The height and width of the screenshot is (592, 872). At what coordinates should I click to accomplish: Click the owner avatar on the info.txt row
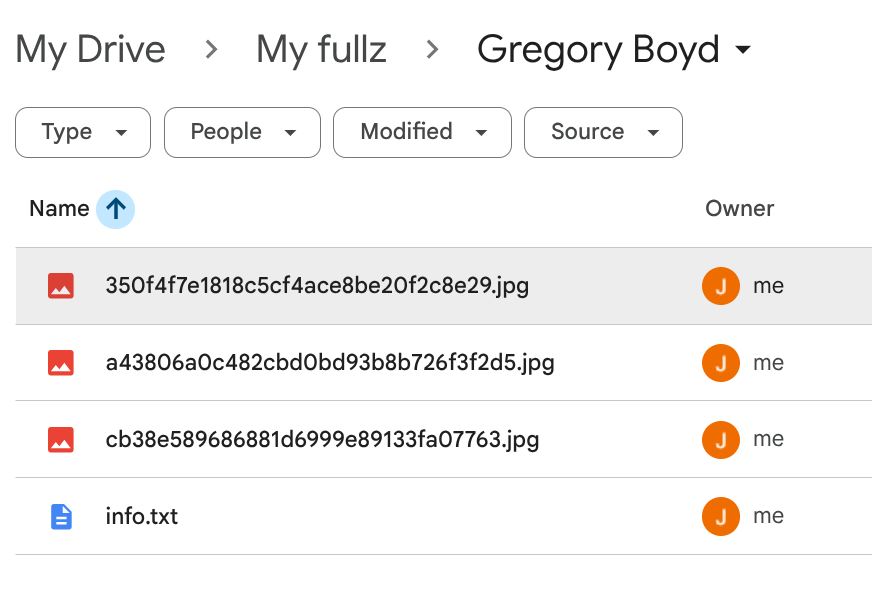click(x=720, y=516)
